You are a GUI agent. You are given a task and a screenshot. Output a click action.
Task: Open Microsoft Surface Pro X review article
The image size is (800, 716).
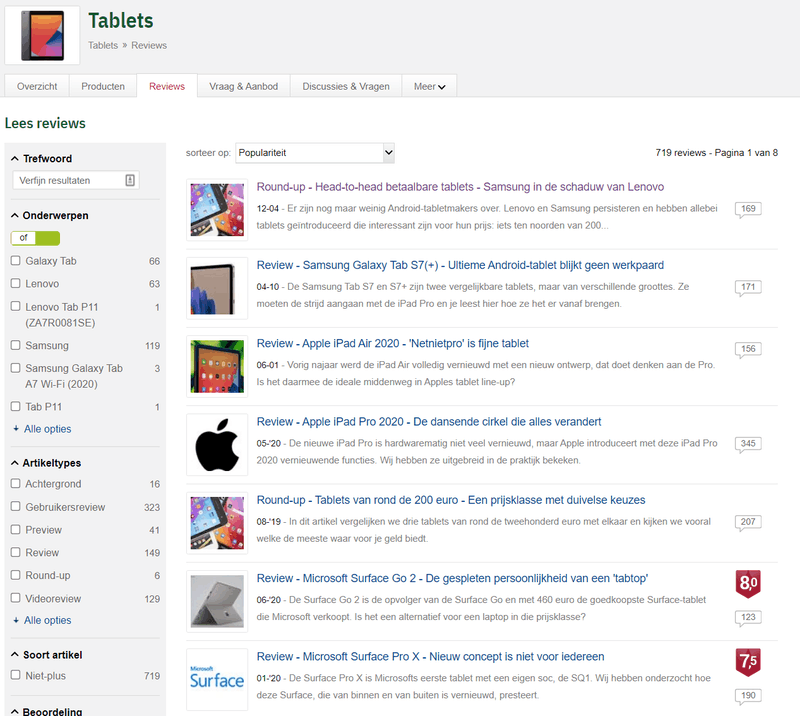coord(430,656)
